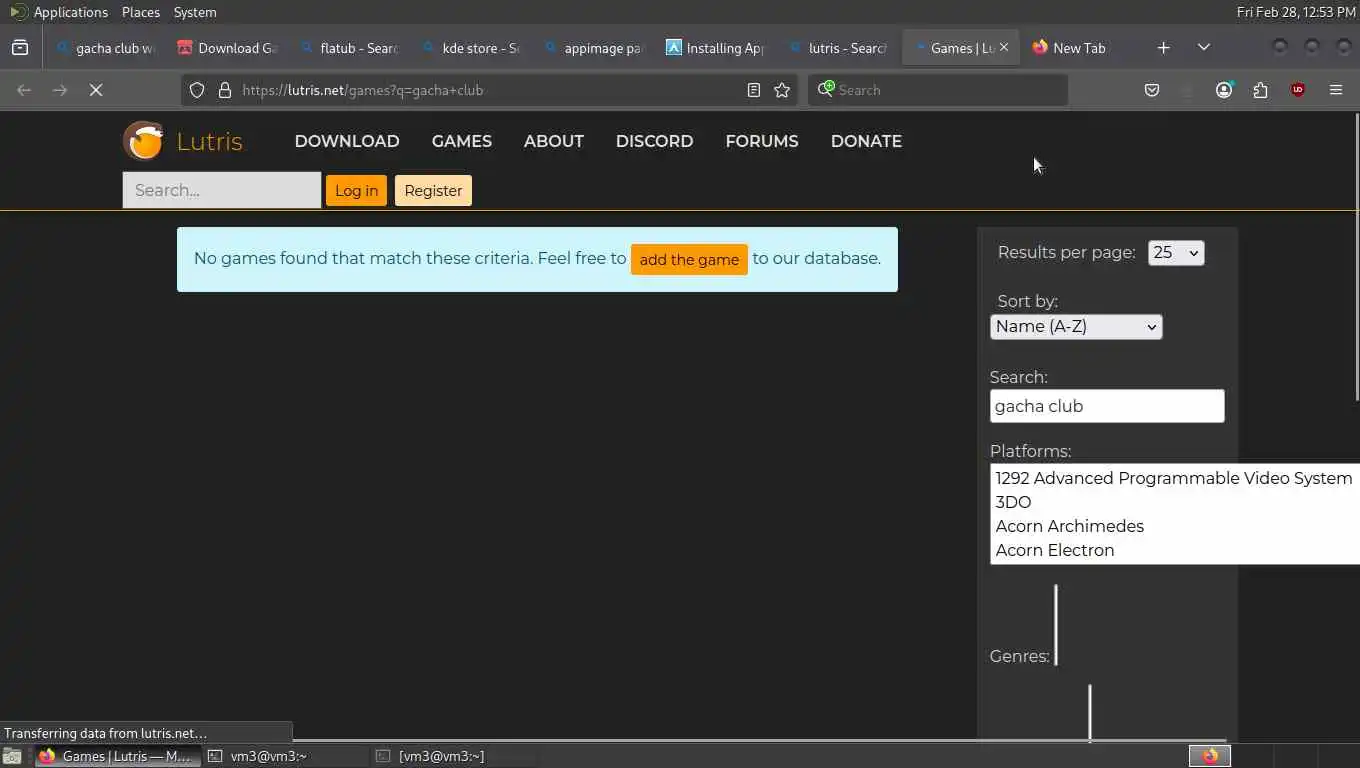Select vm3@vm3:~ terminal taskbar entry

[285, 756]
